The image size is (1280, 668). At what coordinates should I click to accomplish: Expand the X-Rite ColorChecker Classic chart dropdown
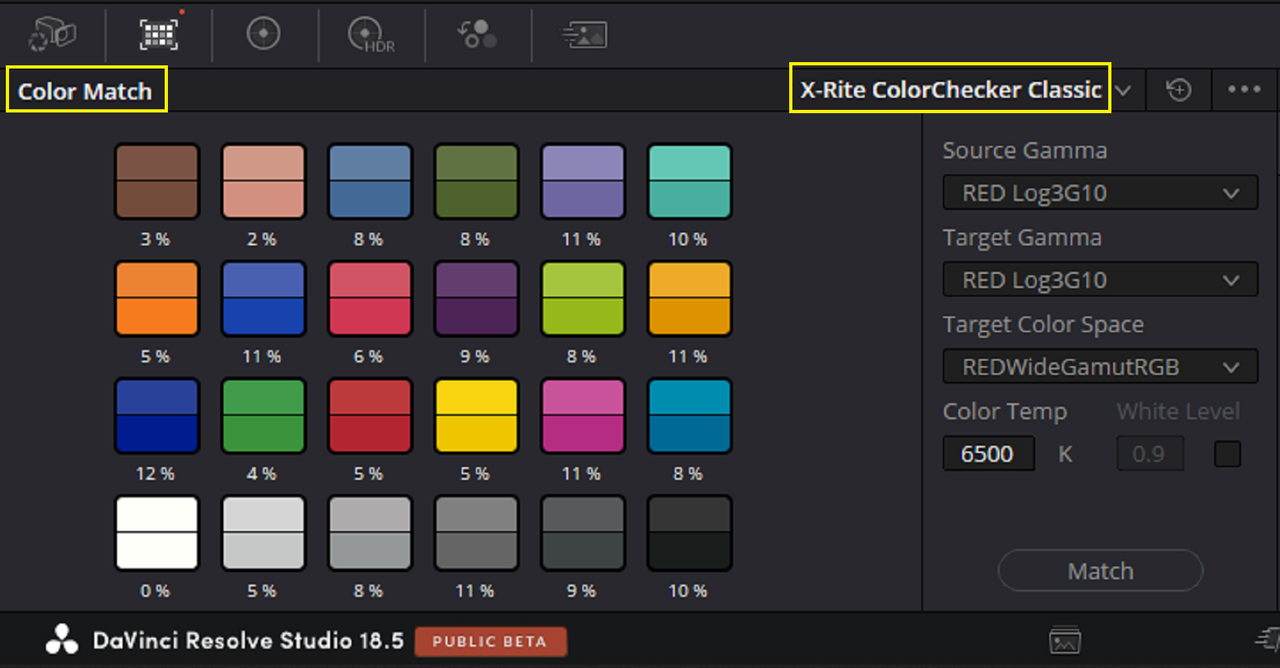point(1123,91)
